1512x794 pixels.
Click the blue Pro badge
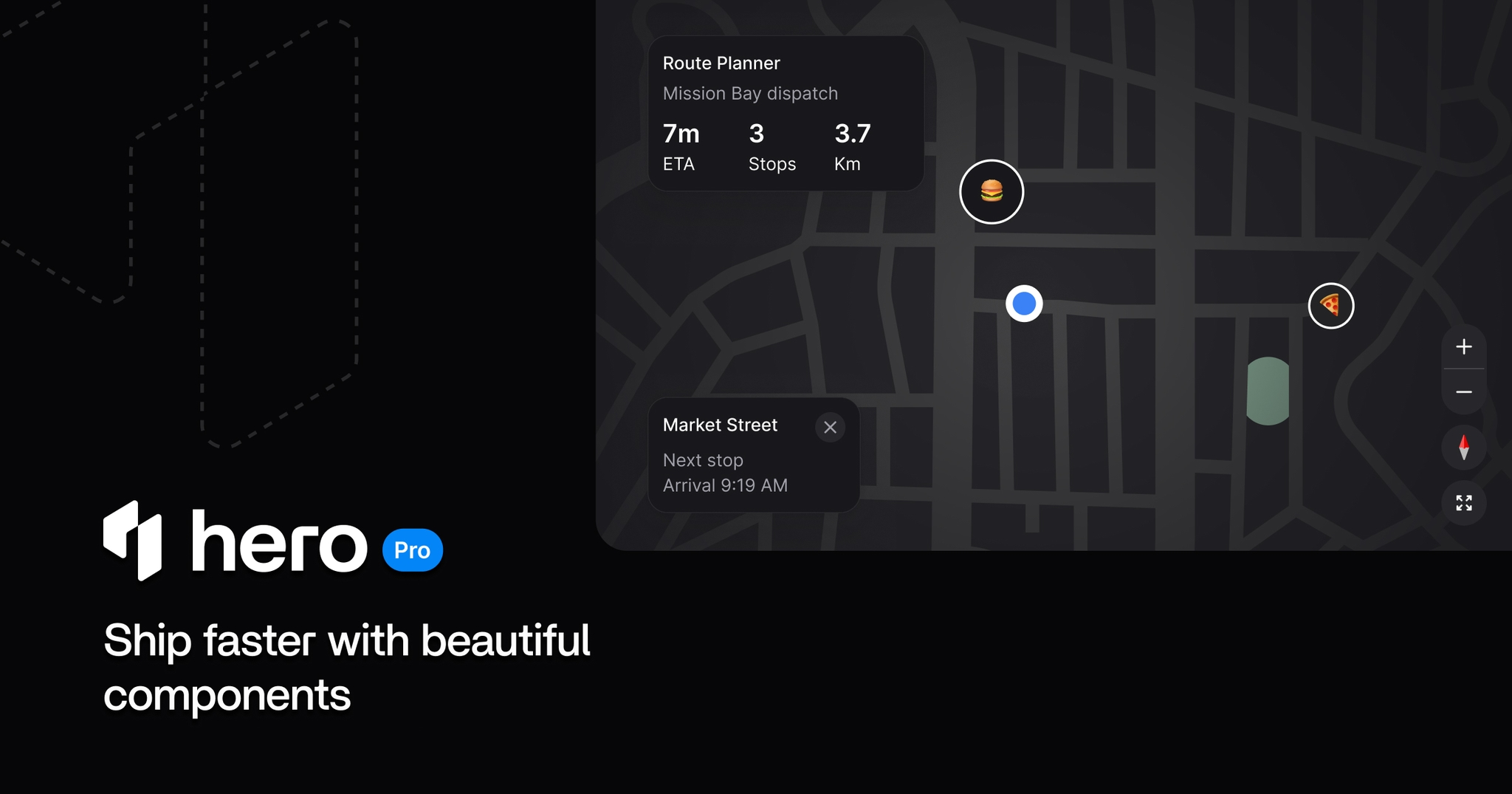click(x=413, y=550)
